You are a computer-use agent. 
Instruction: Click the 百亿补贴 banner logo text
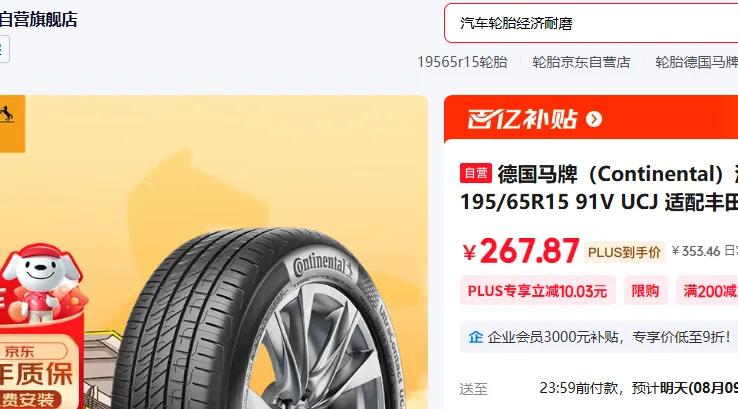click(522, 119)
